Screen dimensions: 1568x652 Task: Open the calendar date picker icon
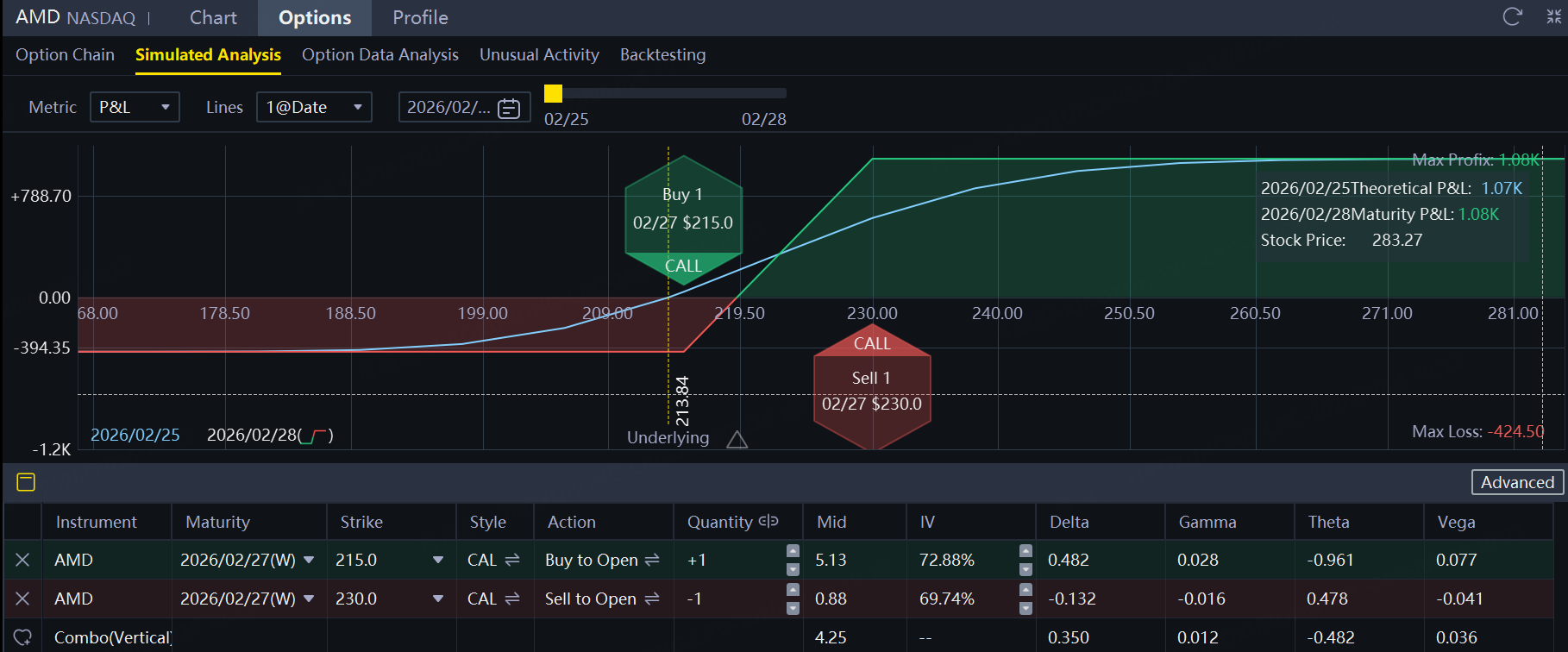coord(510,108)
